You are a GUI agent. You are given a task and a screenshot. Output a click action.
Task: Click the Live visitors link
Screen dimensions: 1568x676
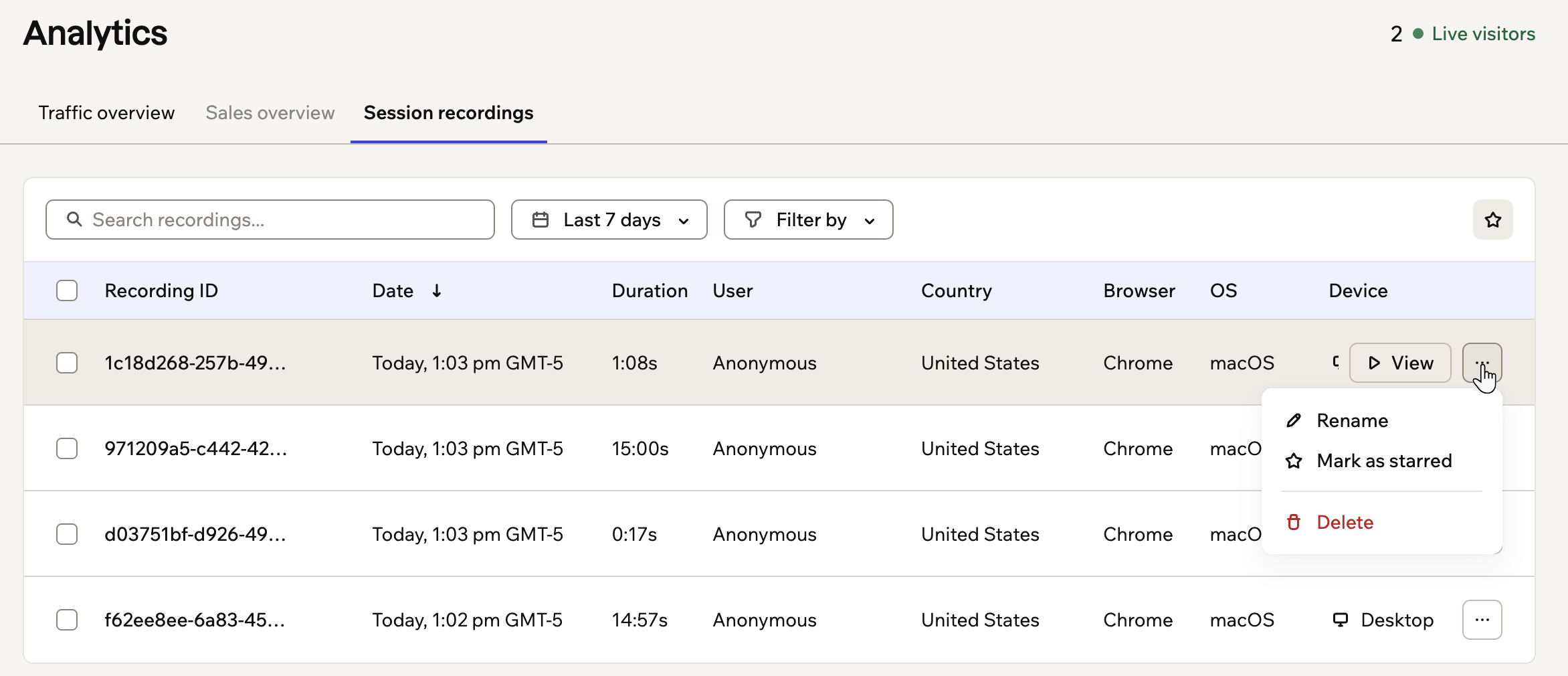1483,33
